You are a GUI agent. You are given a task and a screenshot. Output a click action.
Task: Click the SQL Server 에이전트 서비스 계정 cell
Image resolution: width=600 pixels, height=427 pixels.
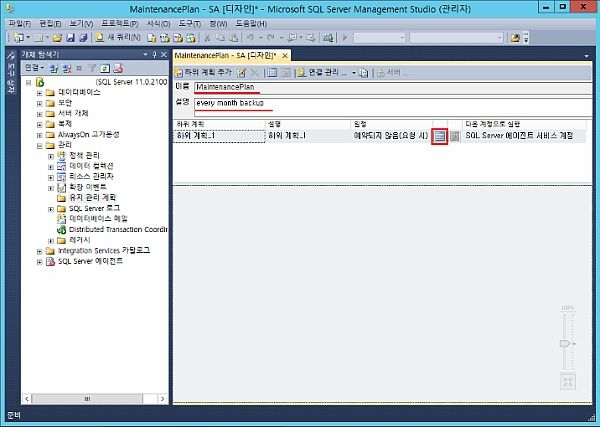coord(523,136)
